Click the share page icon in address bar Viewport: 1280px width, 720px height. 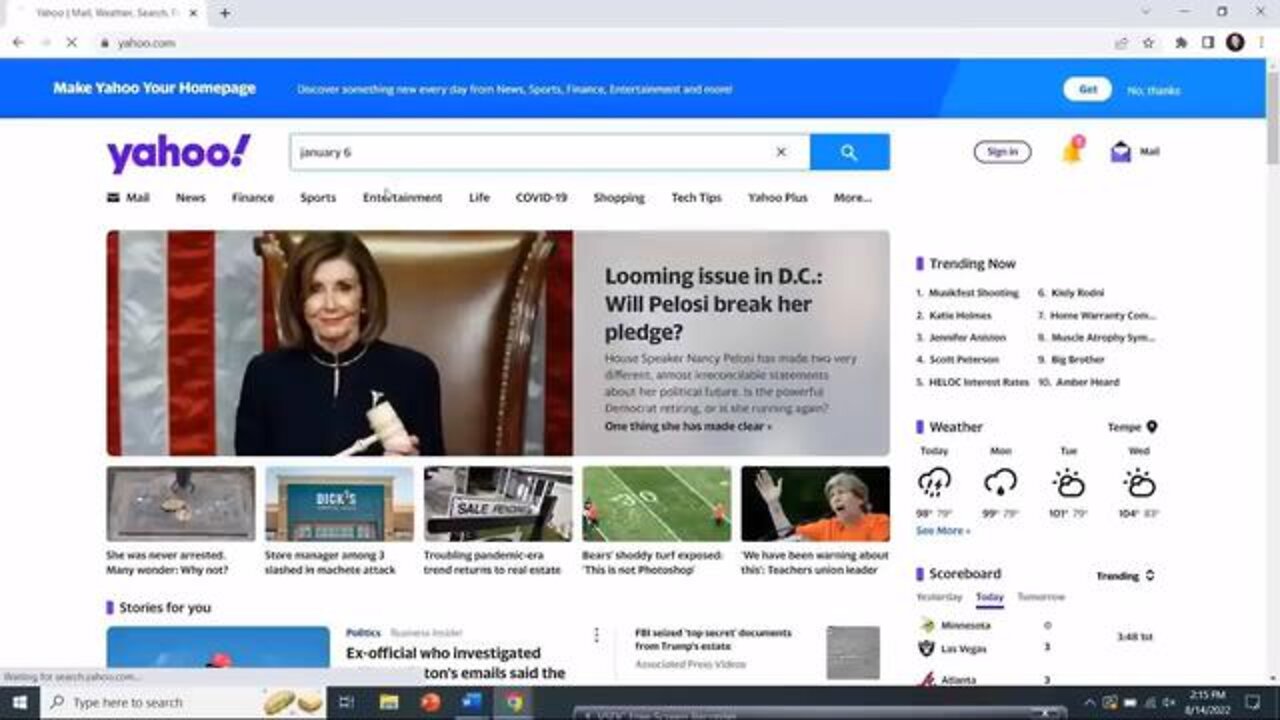1122,43
